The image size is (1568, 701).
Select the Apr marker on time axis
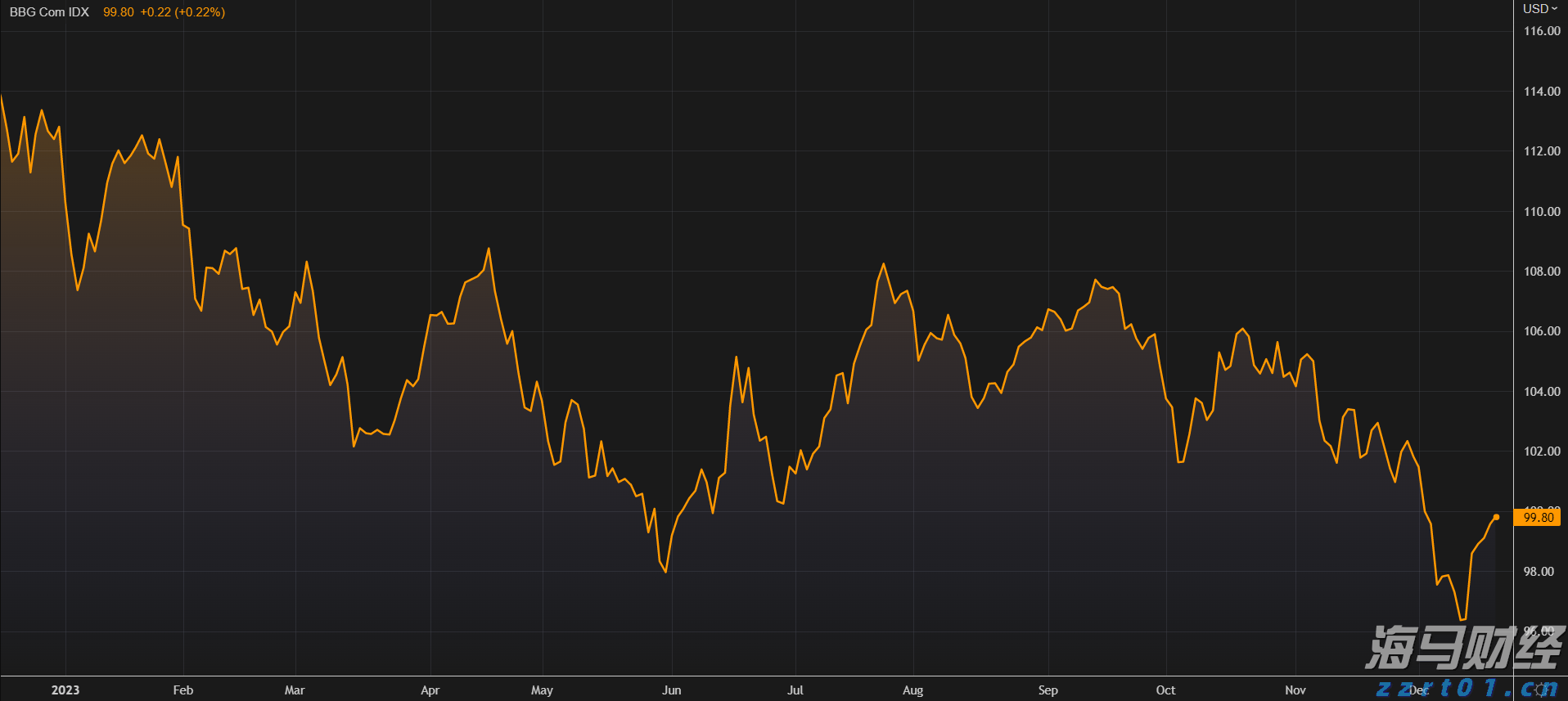click(430, 690)
